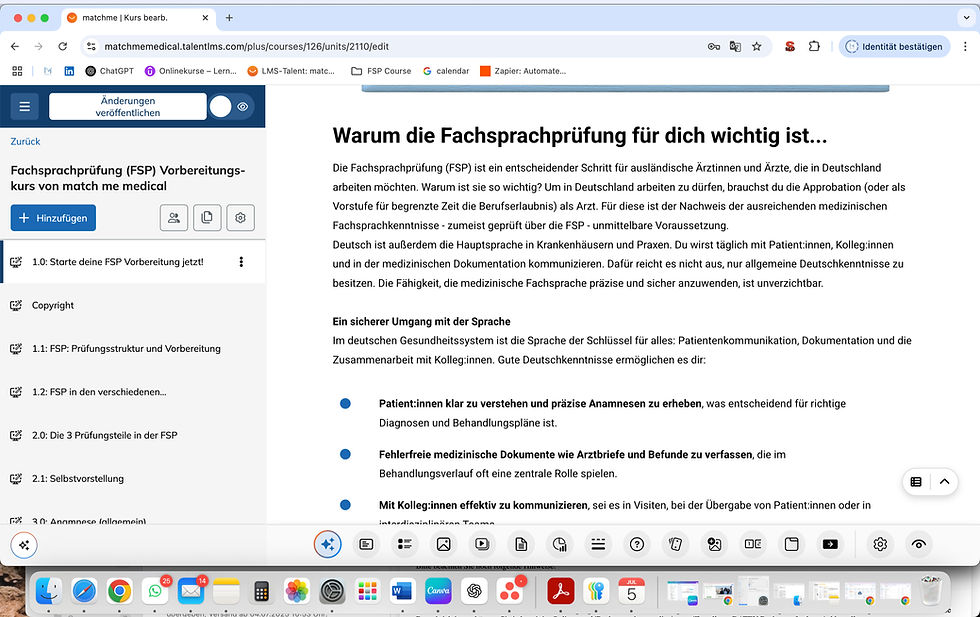Image resolution: width=980 pixels, height=617 pixels.
Task: Open the table of contents floating button
Action: [x=916, y=481]
